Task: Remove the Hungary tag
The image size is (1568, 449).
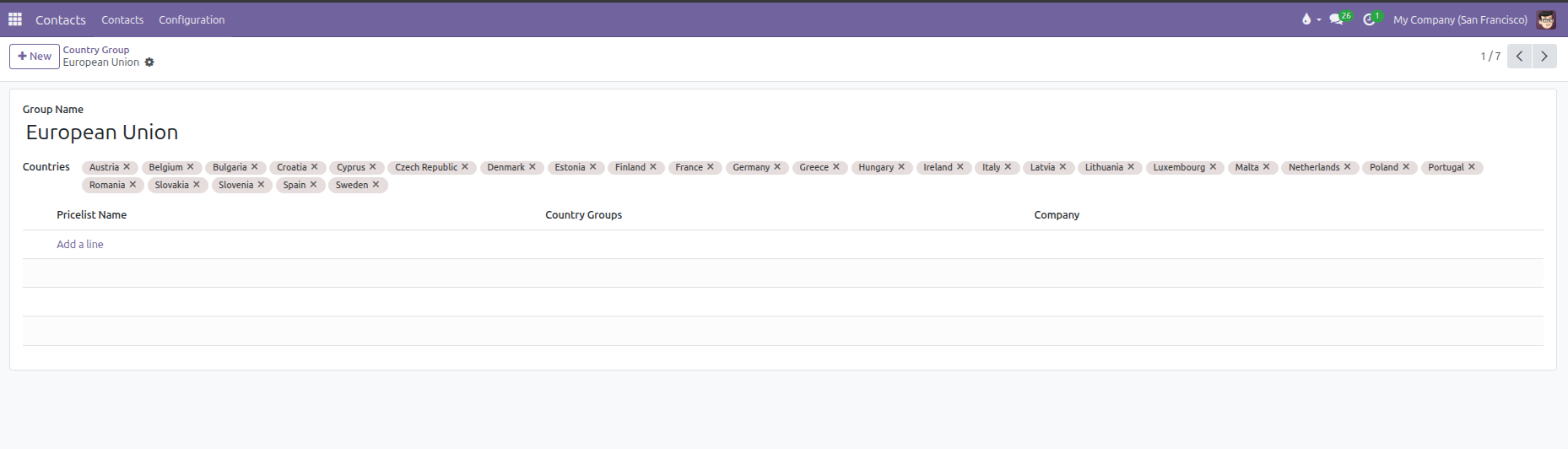Action: coord(900,167)
